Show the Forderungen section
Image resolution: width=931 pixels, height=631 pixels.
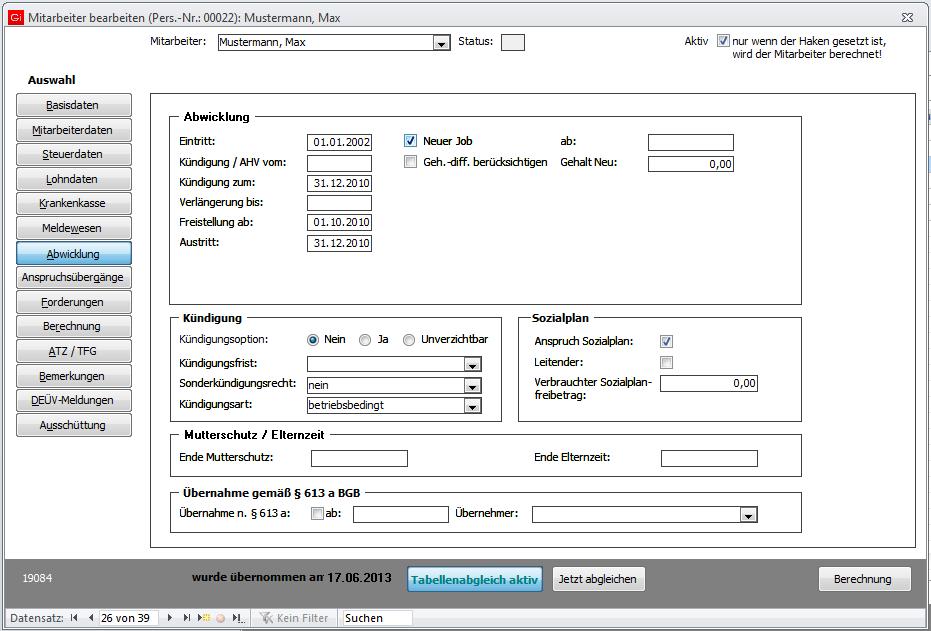click(x=74, y=303)
